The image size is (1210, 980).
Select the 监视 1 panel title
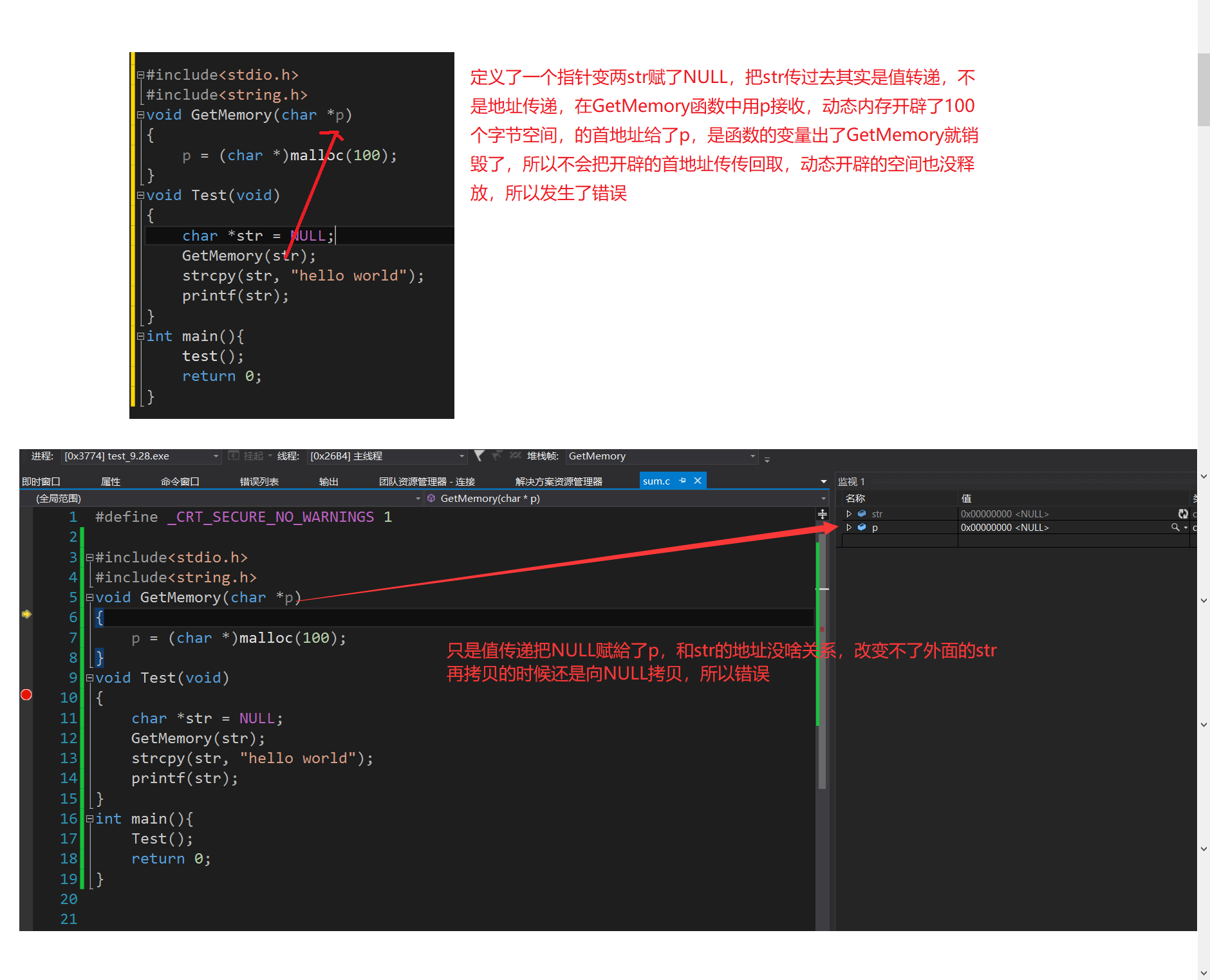(851, 481)
